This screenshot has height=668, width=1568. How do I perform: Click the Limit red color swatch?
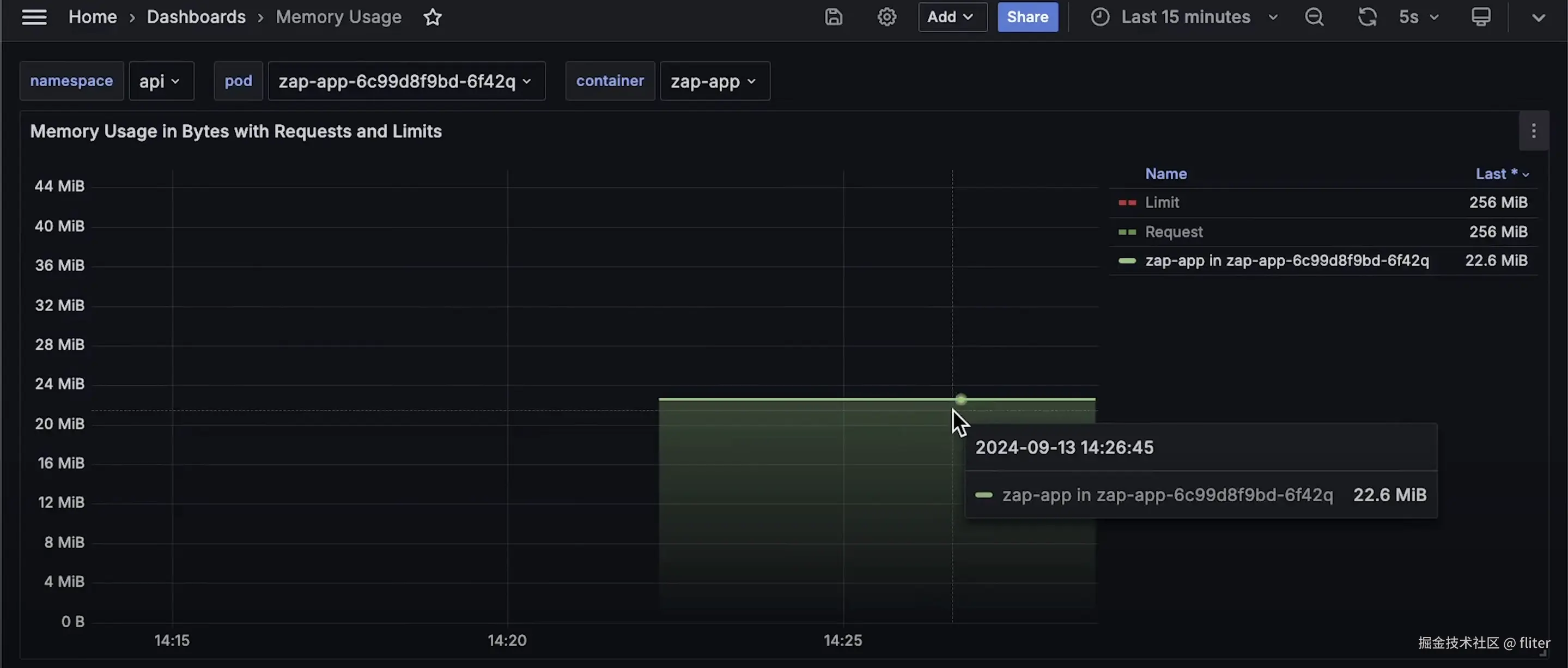tap(1127, 203)
